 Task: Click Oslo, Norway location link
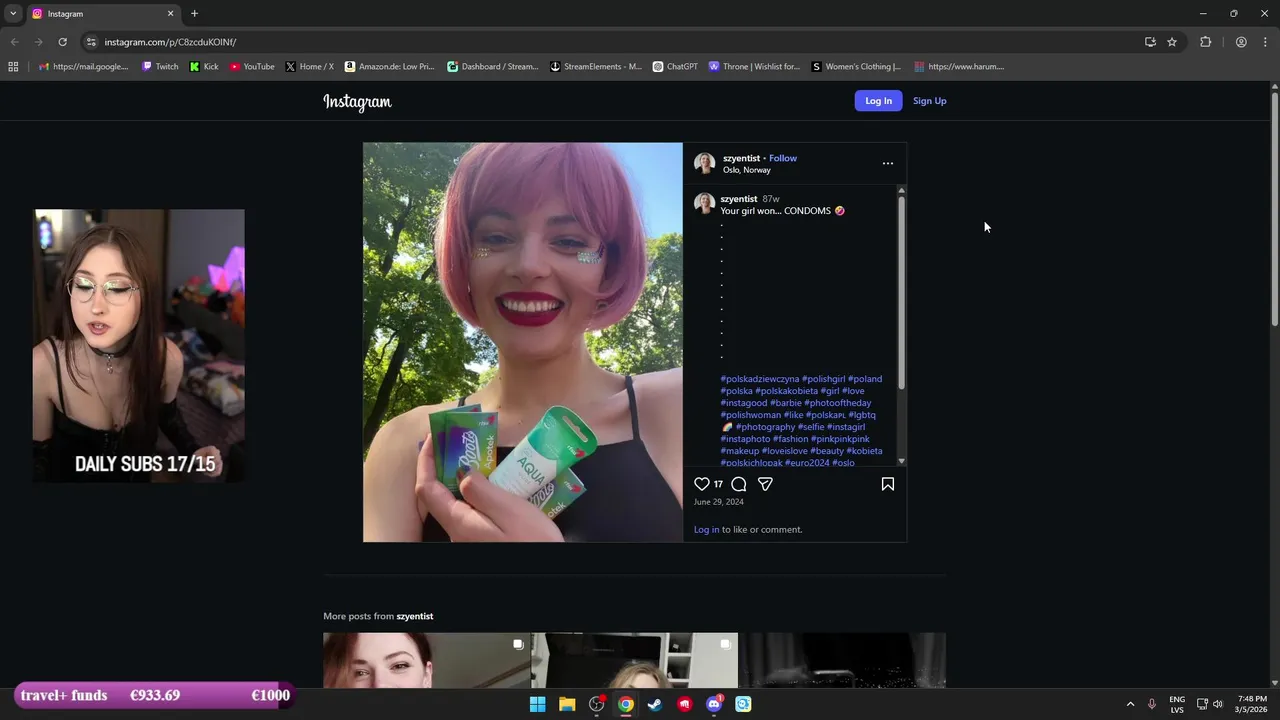[x=747, y=170]
